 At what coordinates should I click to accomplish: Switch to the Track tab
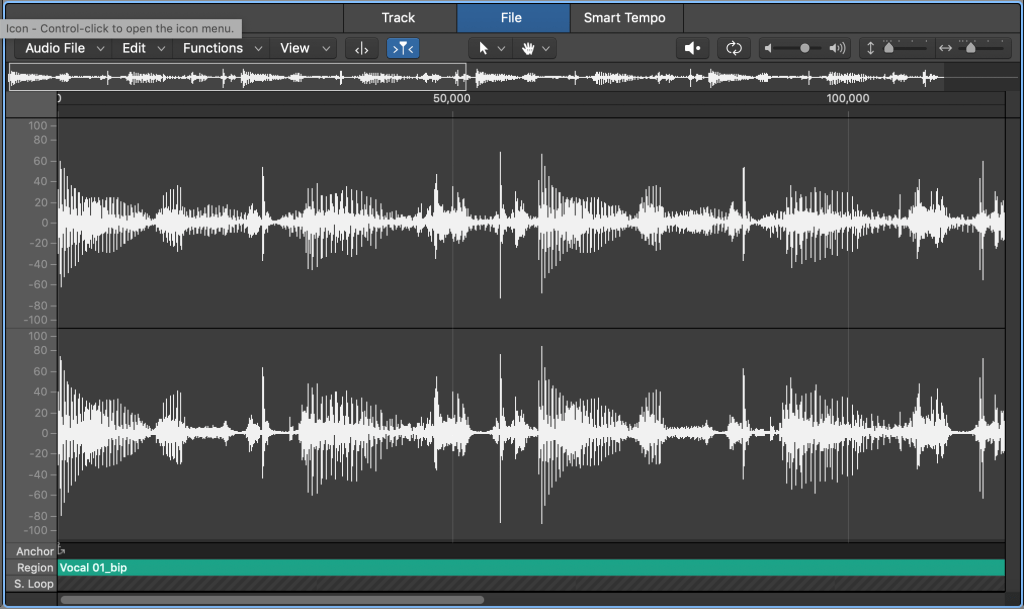pos(399,17)
